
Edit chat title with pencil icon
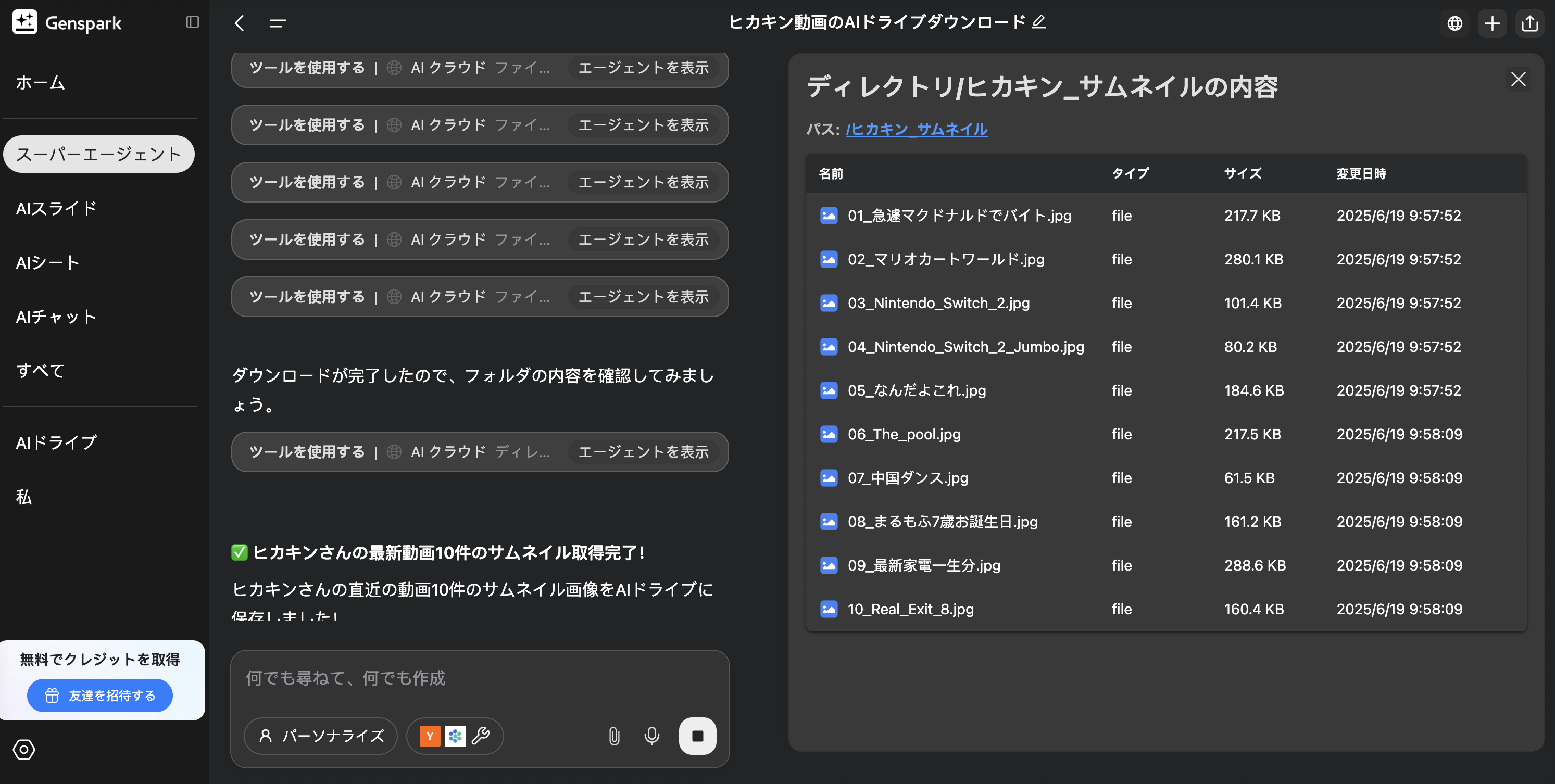tap(1039, 22)
